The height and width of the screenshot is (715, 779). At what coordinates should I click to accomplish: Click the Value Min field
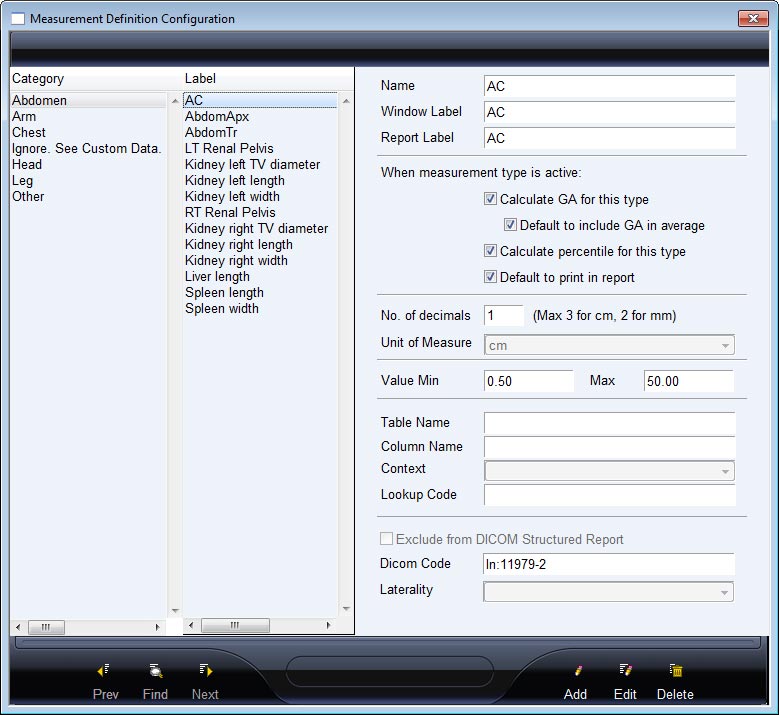[529, 381]
